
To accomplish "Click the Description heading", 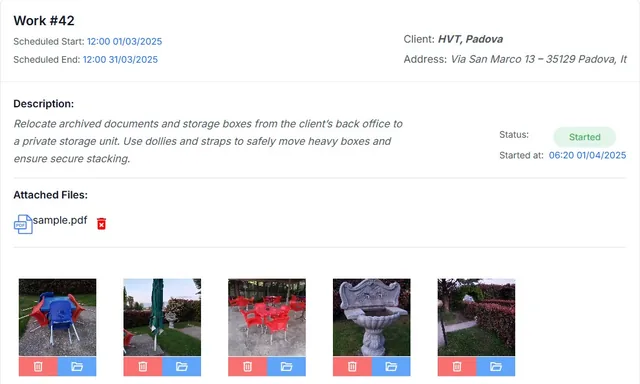I will [x=44, y=104].
